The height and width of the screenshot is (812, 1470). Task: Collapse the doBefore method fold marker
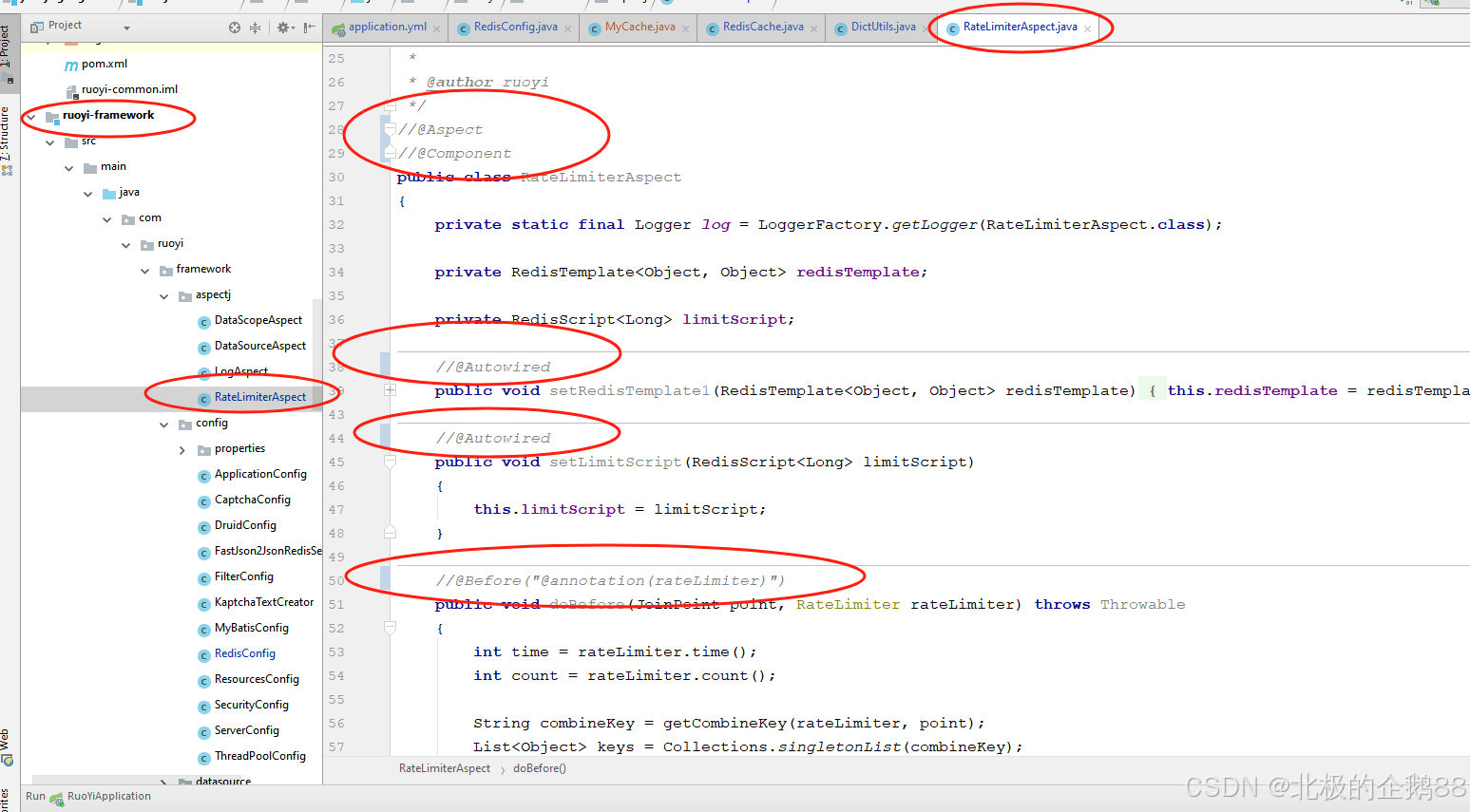click(x=390, y=628)
